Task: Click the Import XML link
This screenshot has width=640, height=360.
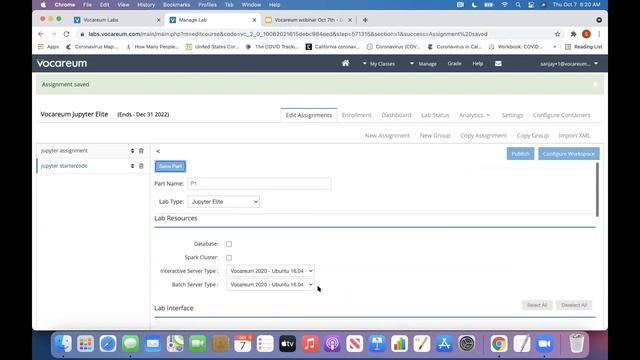Action: click(x=574, y=136)
